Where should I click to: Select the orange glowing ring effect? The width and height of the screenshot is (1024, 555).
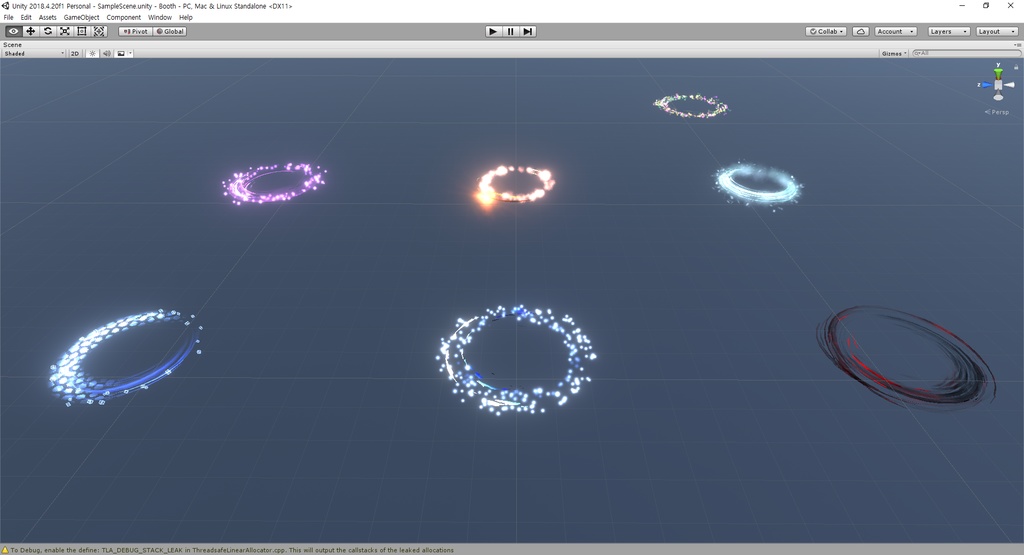514,185
